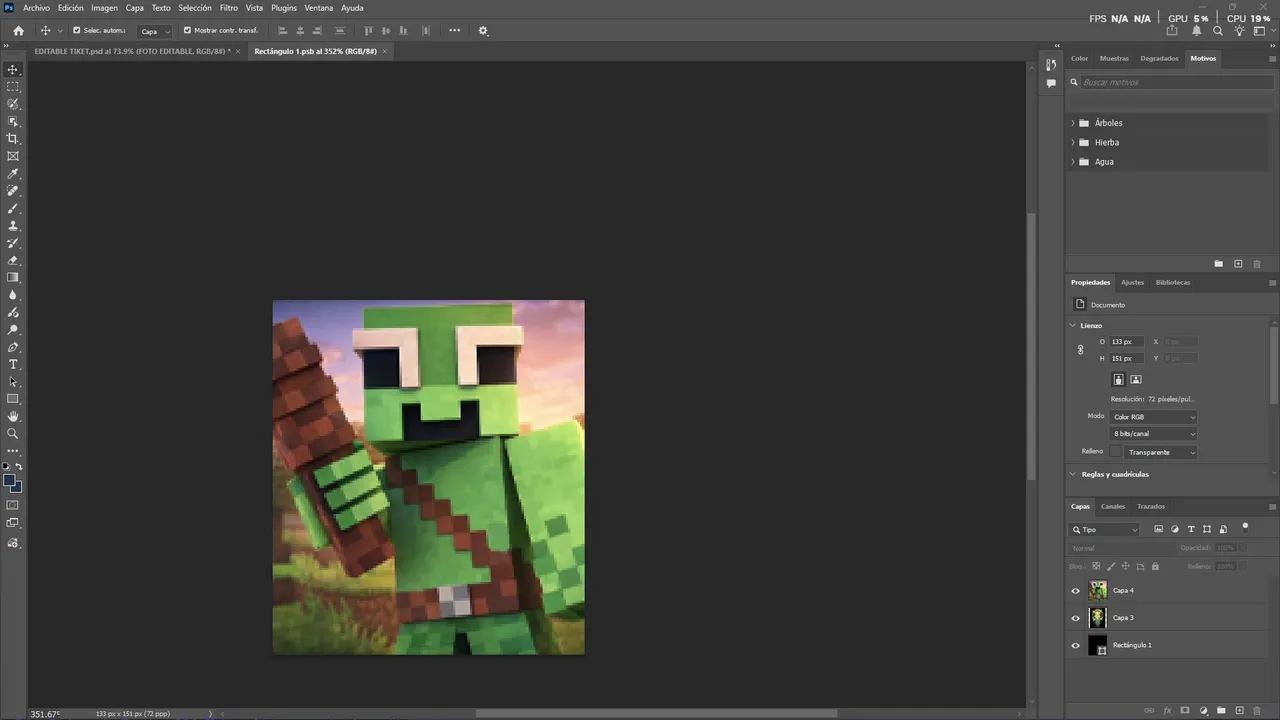Select the Clone Stamp tool

pyautogui.click(x=13, y=226)
